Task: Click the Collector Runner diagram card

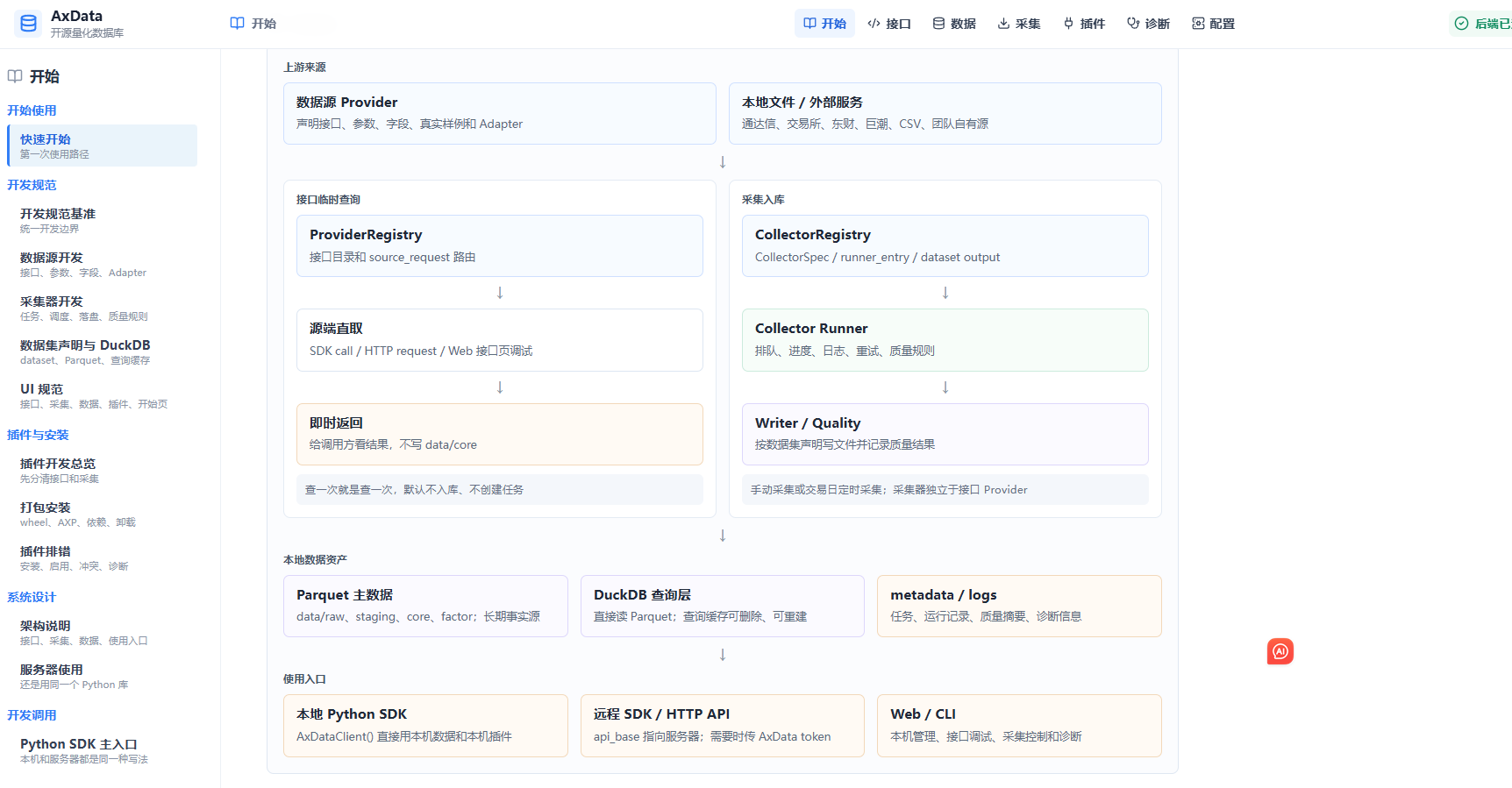Action: click(x=945, y=339)
